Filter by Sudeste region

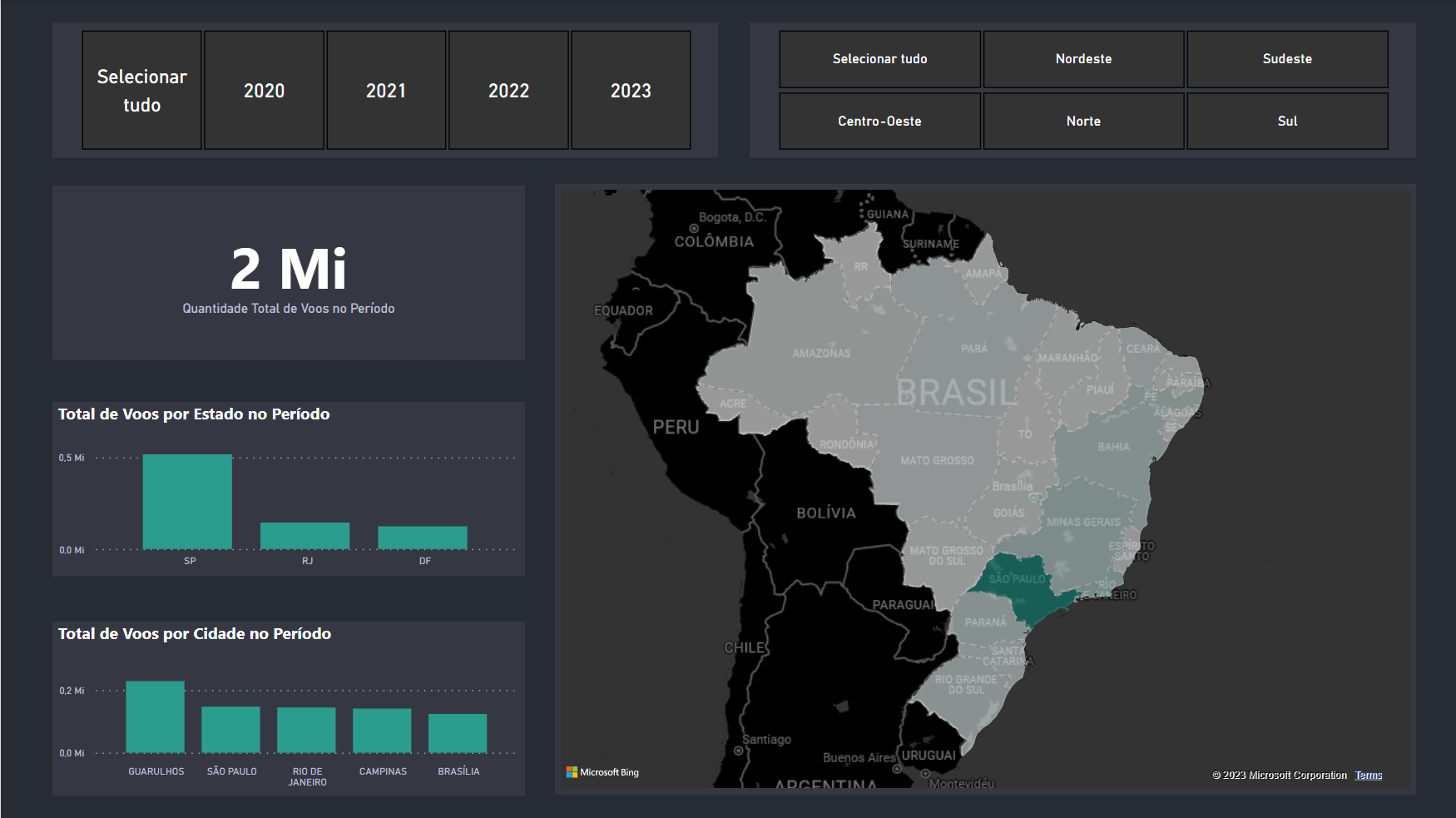[x=1287, y=59]
